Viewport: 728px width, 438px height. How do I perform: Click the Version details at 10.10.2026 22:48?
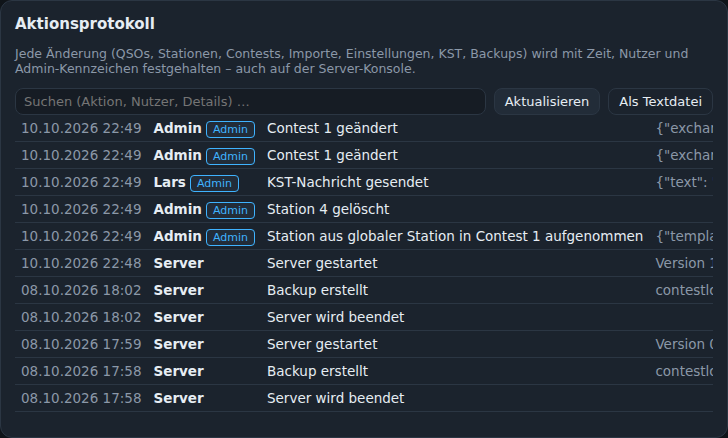point(684,263)
